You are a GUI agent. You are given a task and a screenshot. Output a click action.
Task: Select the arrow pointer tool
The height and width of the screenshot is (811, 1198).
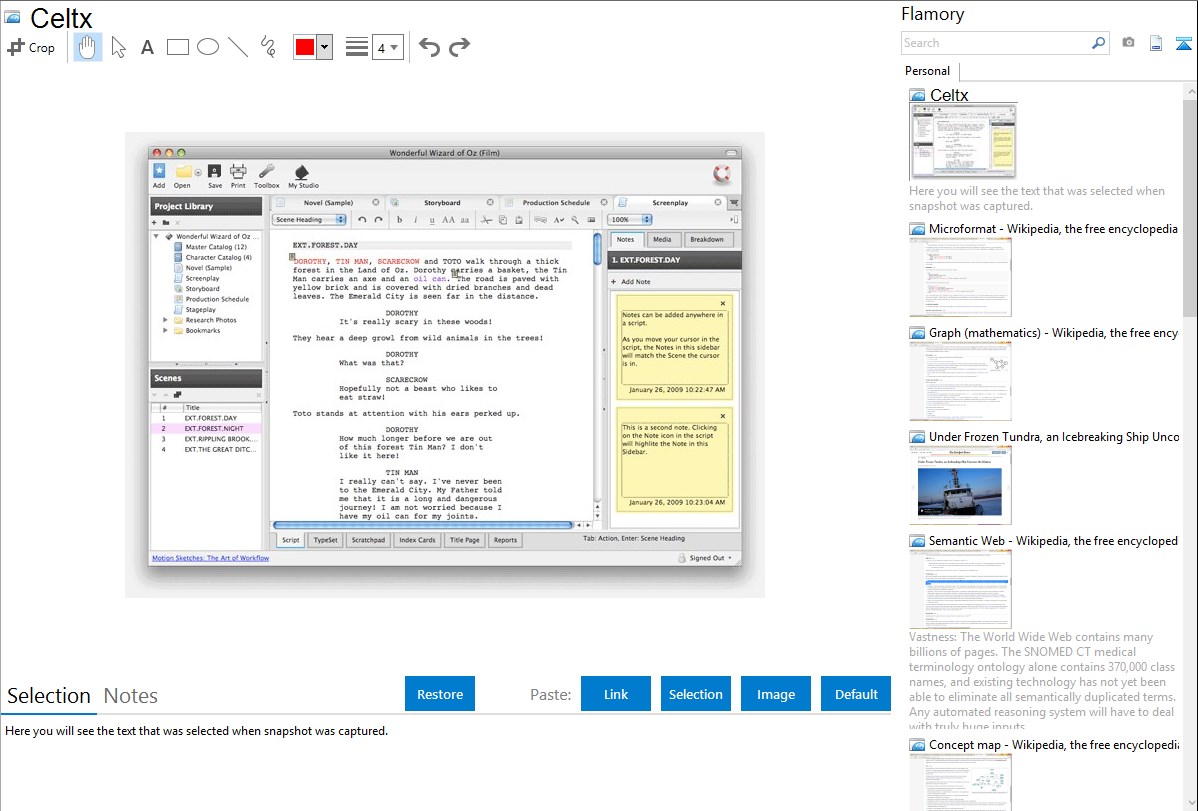click(x=118, y=47)
